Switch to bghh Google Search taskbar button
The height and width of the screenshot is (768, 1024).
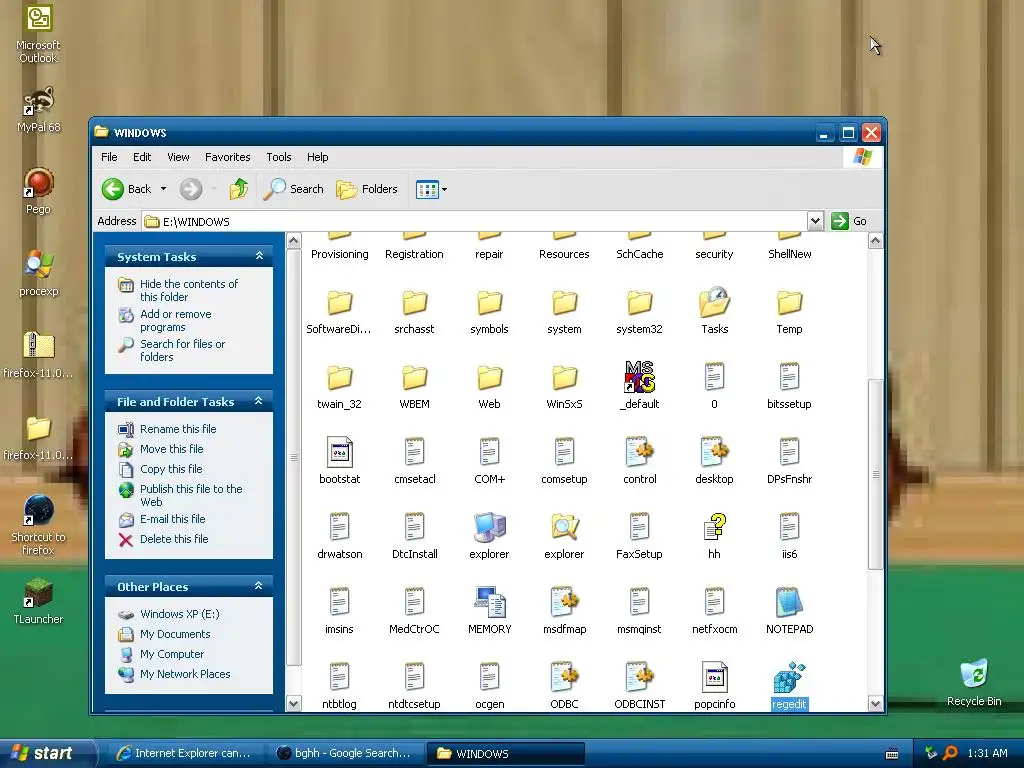pyautogui.click(x=345, y=753)
